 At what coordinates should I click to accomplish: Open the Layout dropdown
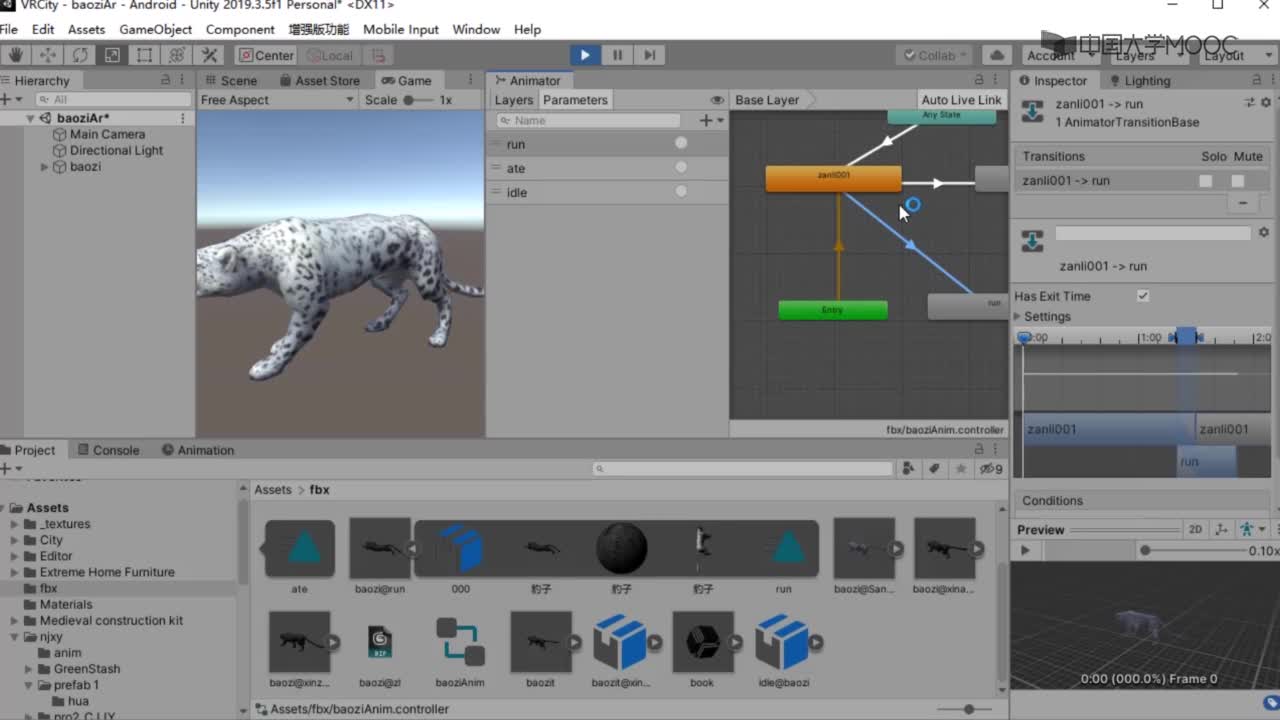click(x=1236, y=55)
